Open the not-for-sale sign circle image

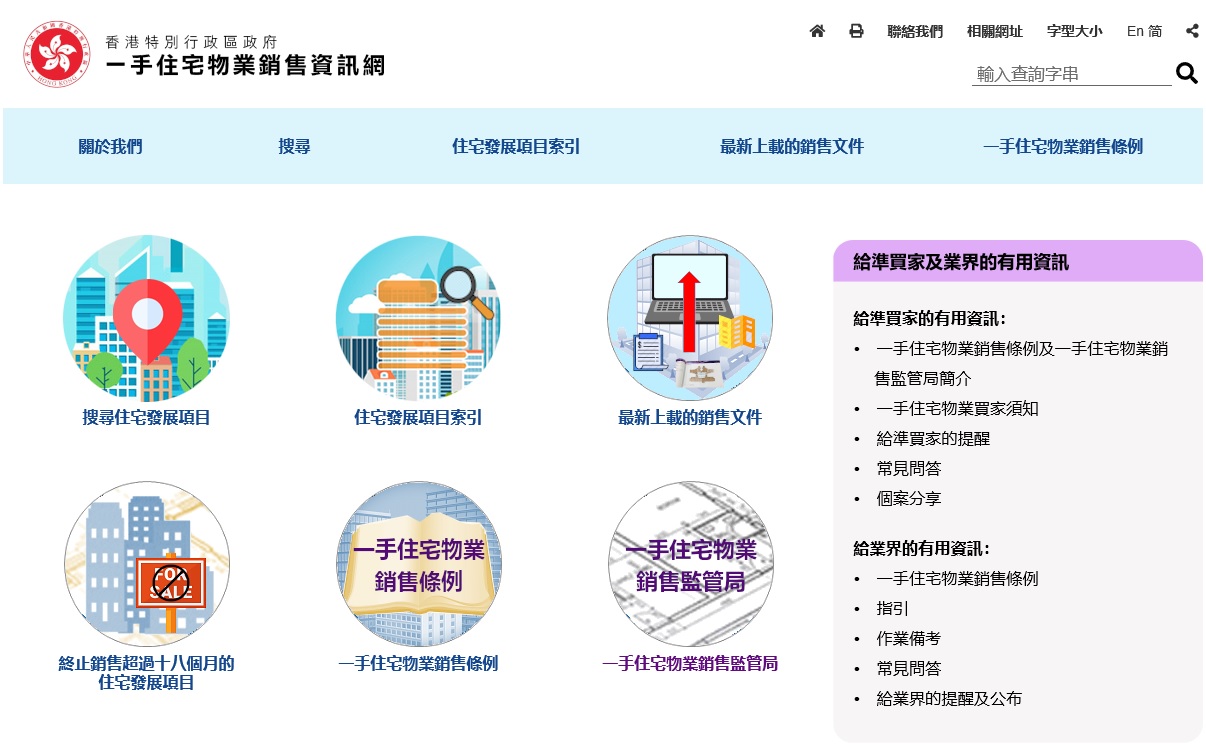[x=146, y=564]
